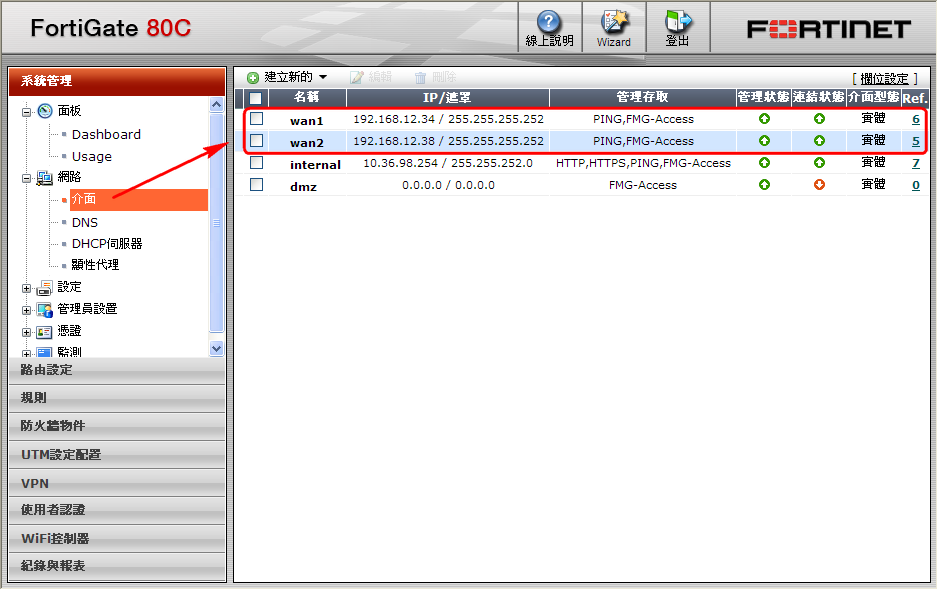Click wan1 連結狀態 green up icon
The image size is (938, 590).
[819, 118]
